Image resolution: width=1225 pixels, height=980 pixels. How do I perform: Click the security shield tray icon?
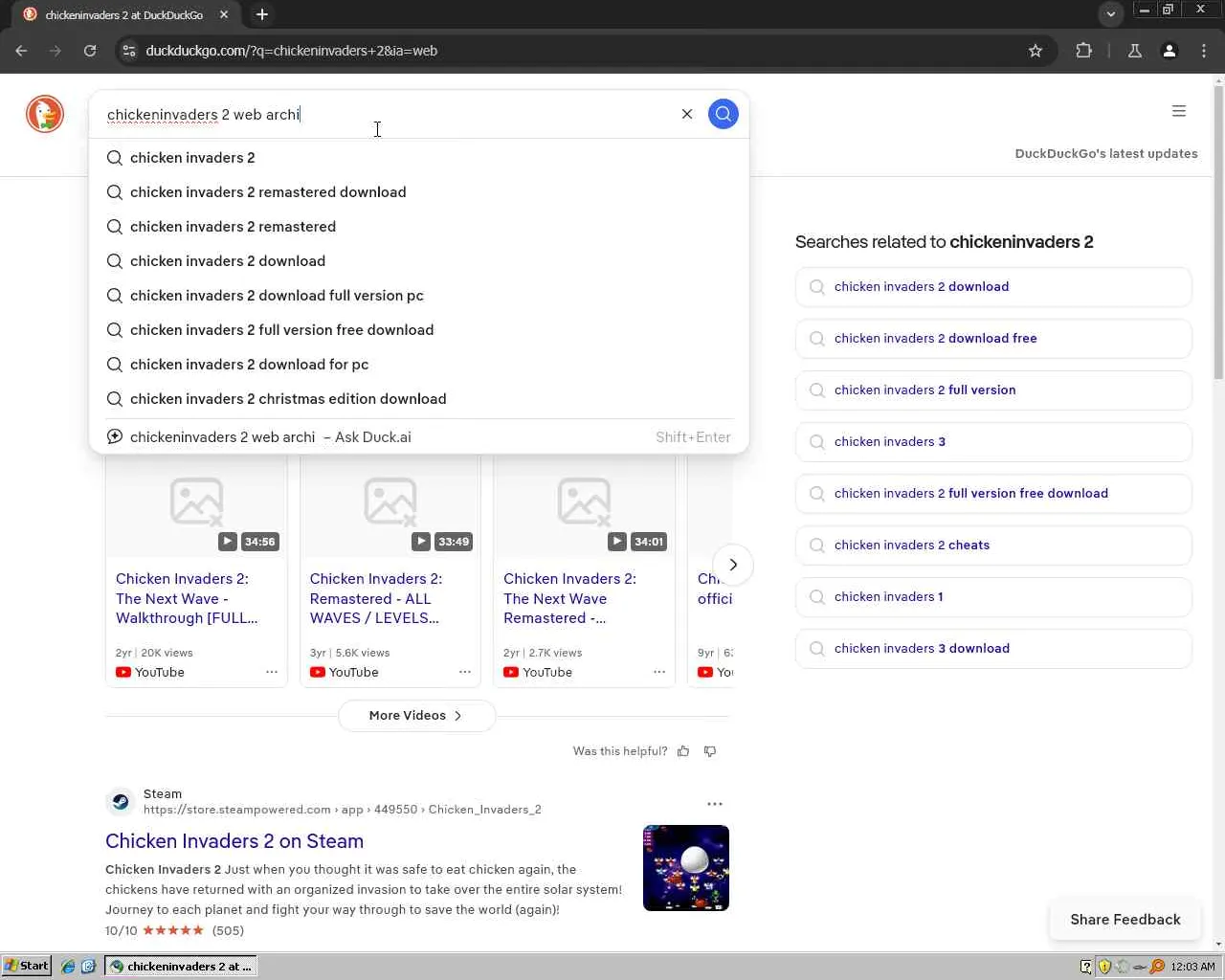(x=1104, y=967)
